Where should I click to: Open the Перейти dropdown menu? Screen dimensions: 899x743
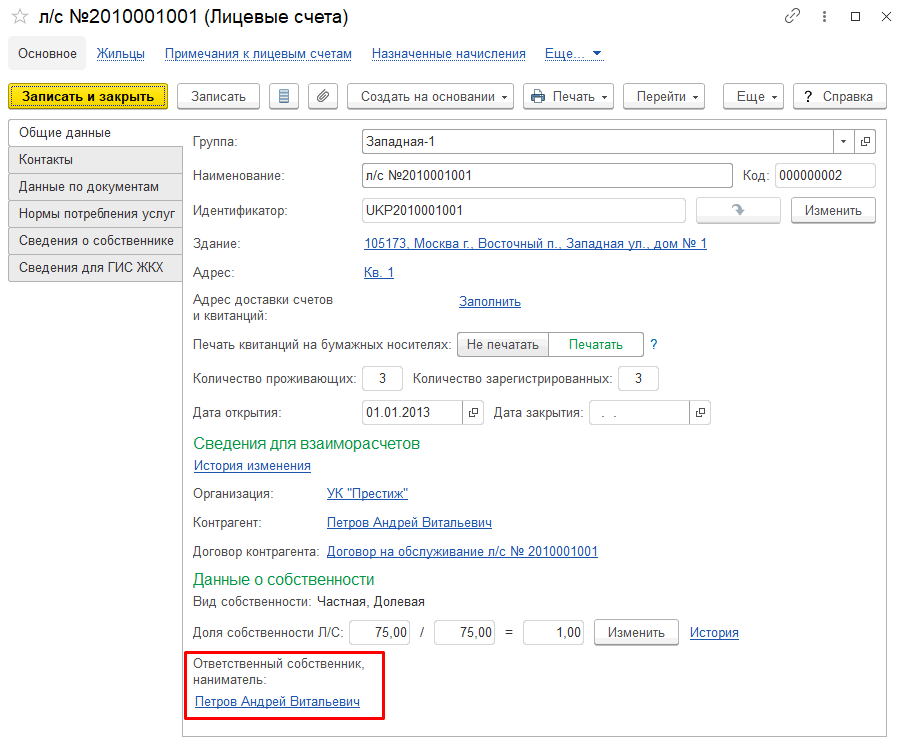click(663, 96)
